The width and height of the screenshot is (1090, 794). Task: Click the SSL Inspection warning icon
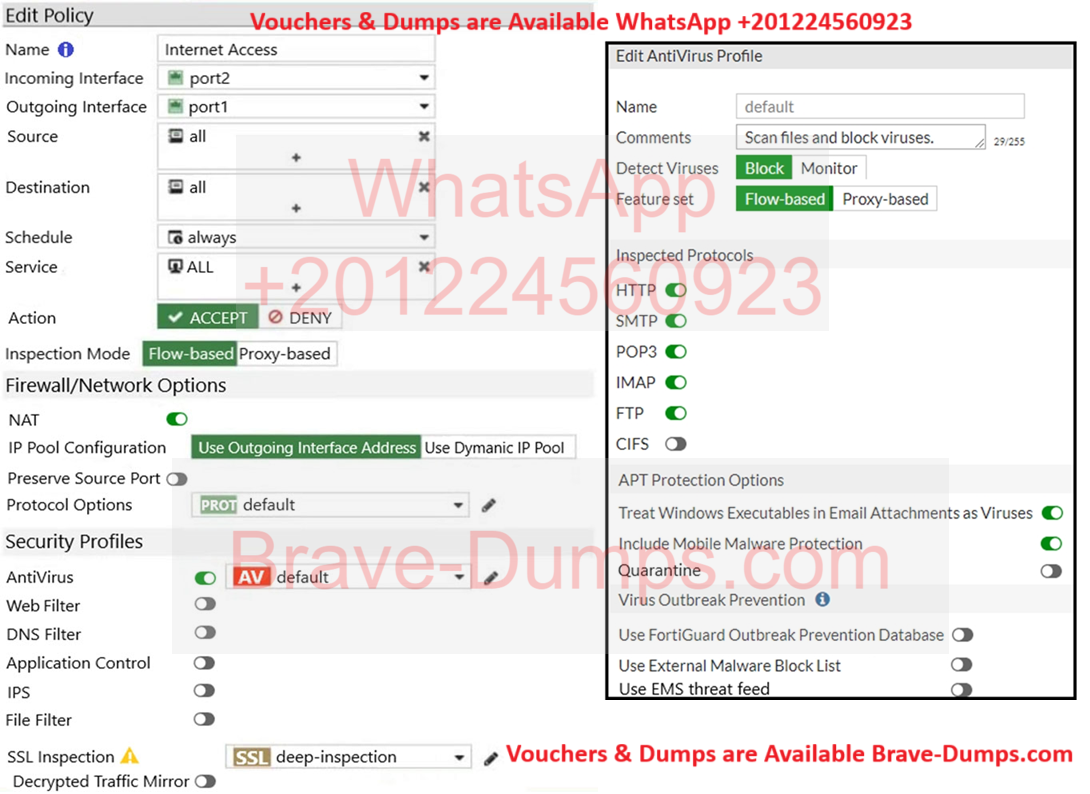pos(130,757)
